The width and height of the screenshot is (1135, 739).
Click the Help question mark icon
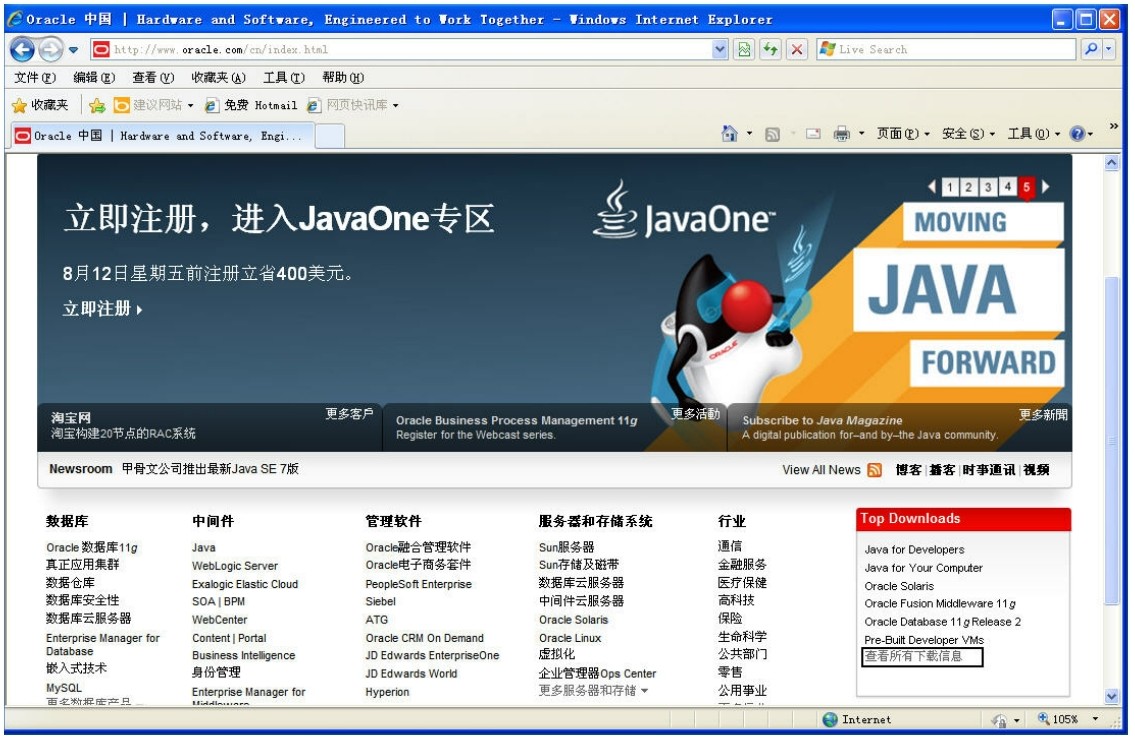(1077, 134)
